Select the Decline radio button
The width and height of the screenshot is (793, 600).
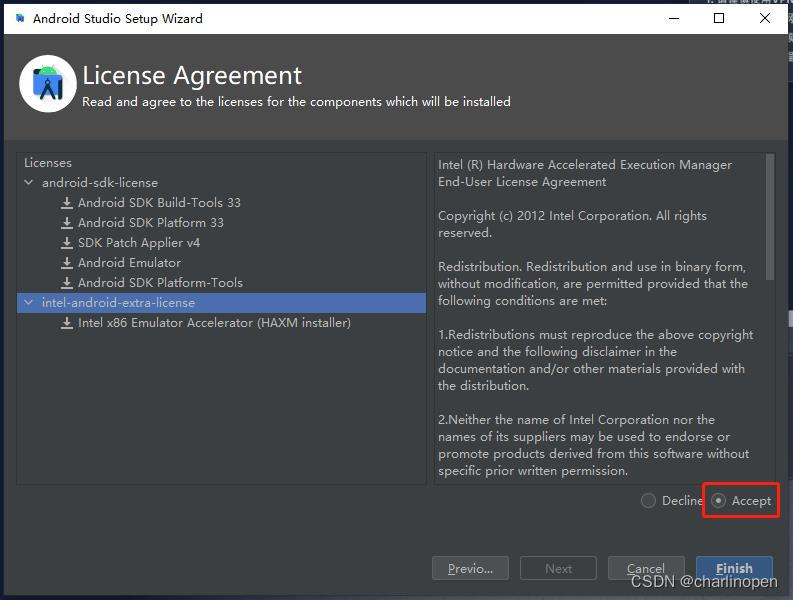click(x=648, y=501)
